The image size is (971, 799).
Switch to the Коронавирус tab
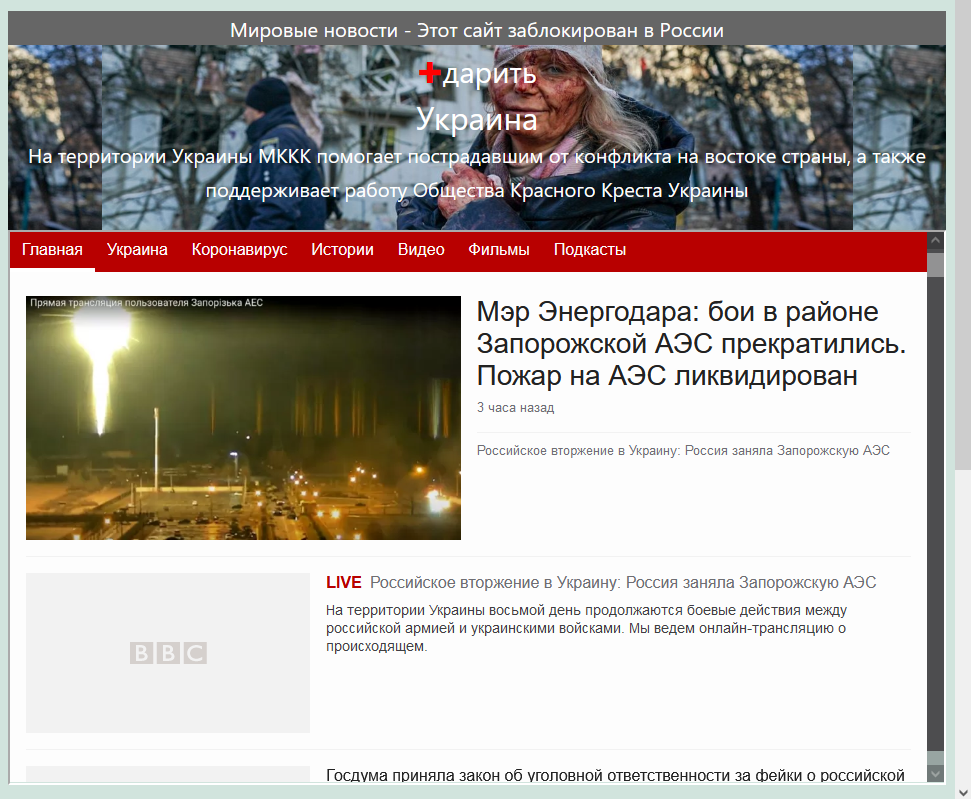239,250
